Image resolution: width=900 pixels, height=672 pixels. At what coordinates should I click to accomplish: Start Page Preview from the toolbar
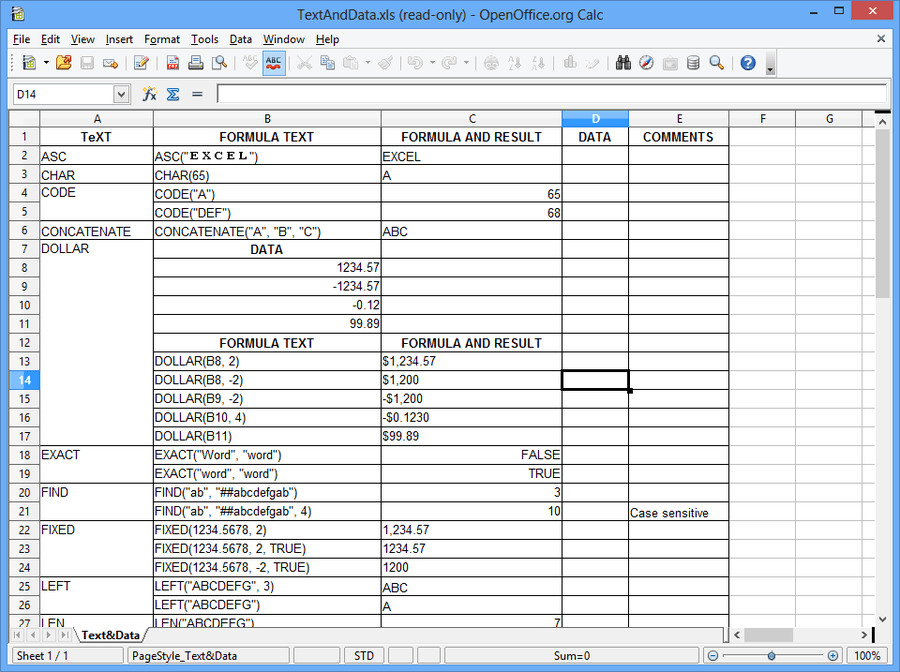(x=220, y=62)
